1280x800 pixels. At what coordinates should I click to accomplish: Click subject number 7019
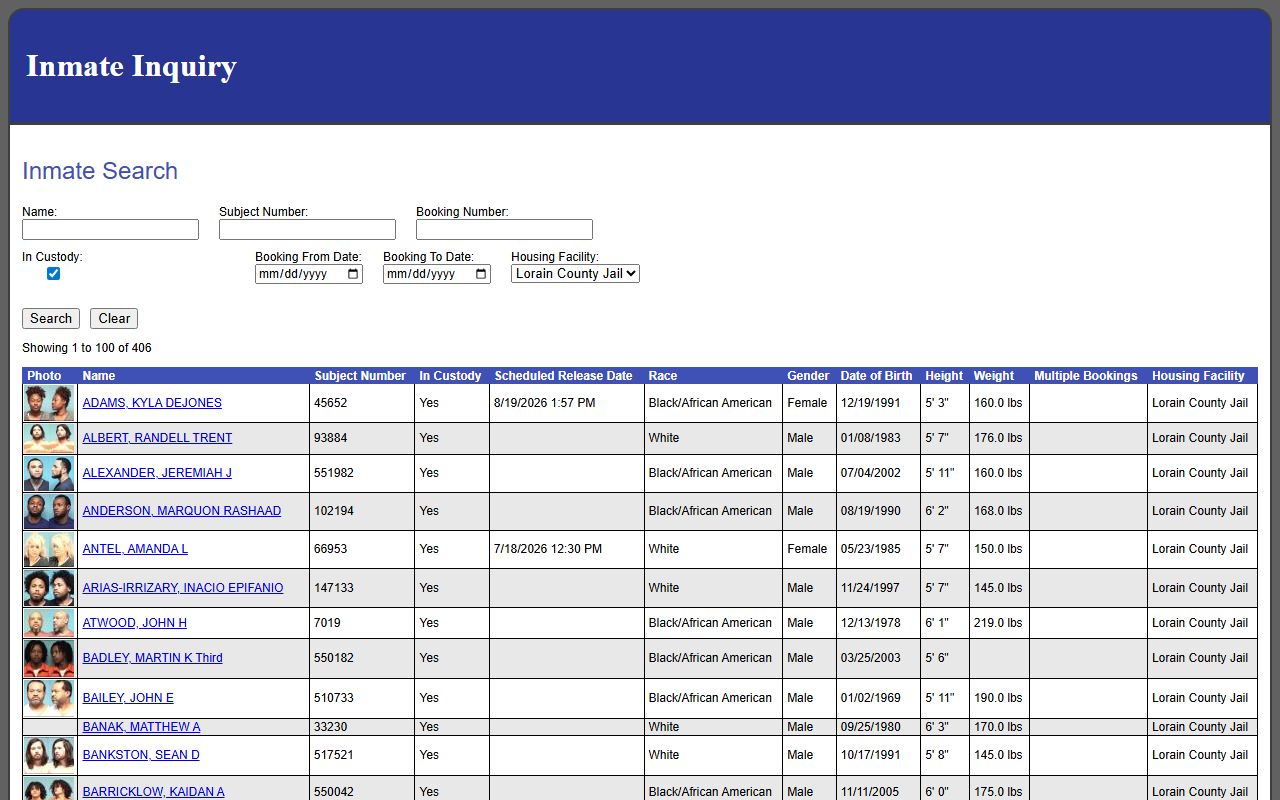(327, 623)
